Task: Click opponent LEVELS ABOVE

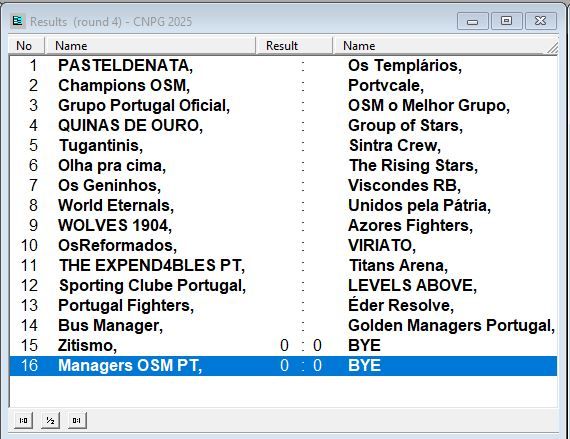Action: 412,285
